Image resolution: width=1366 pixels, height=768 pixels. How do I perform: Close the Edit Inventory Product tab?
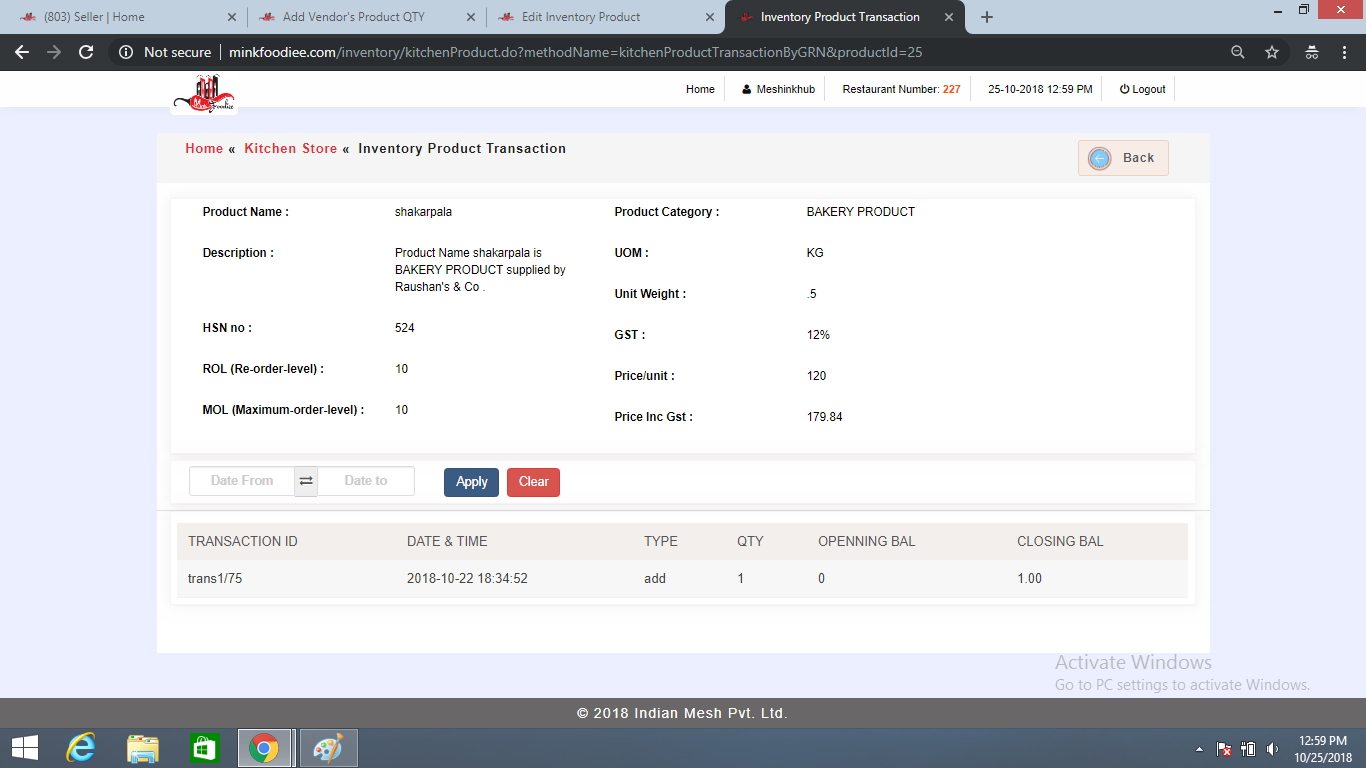point(709,17)
